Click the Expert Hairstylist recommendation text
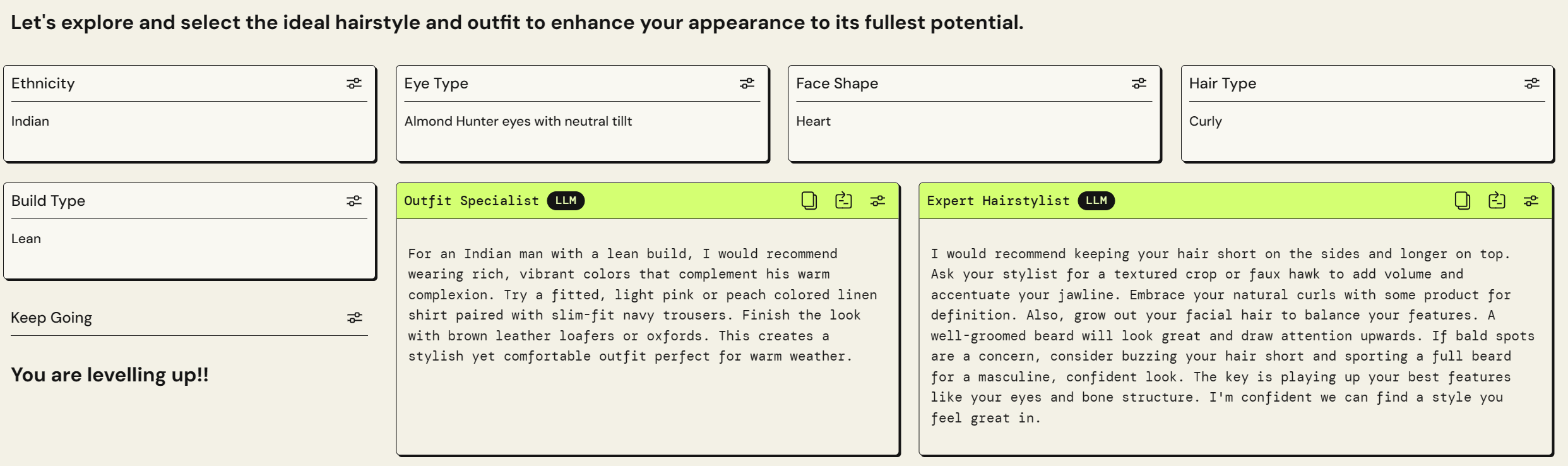Screen dimensions: 1568x466 [1231, 335]
